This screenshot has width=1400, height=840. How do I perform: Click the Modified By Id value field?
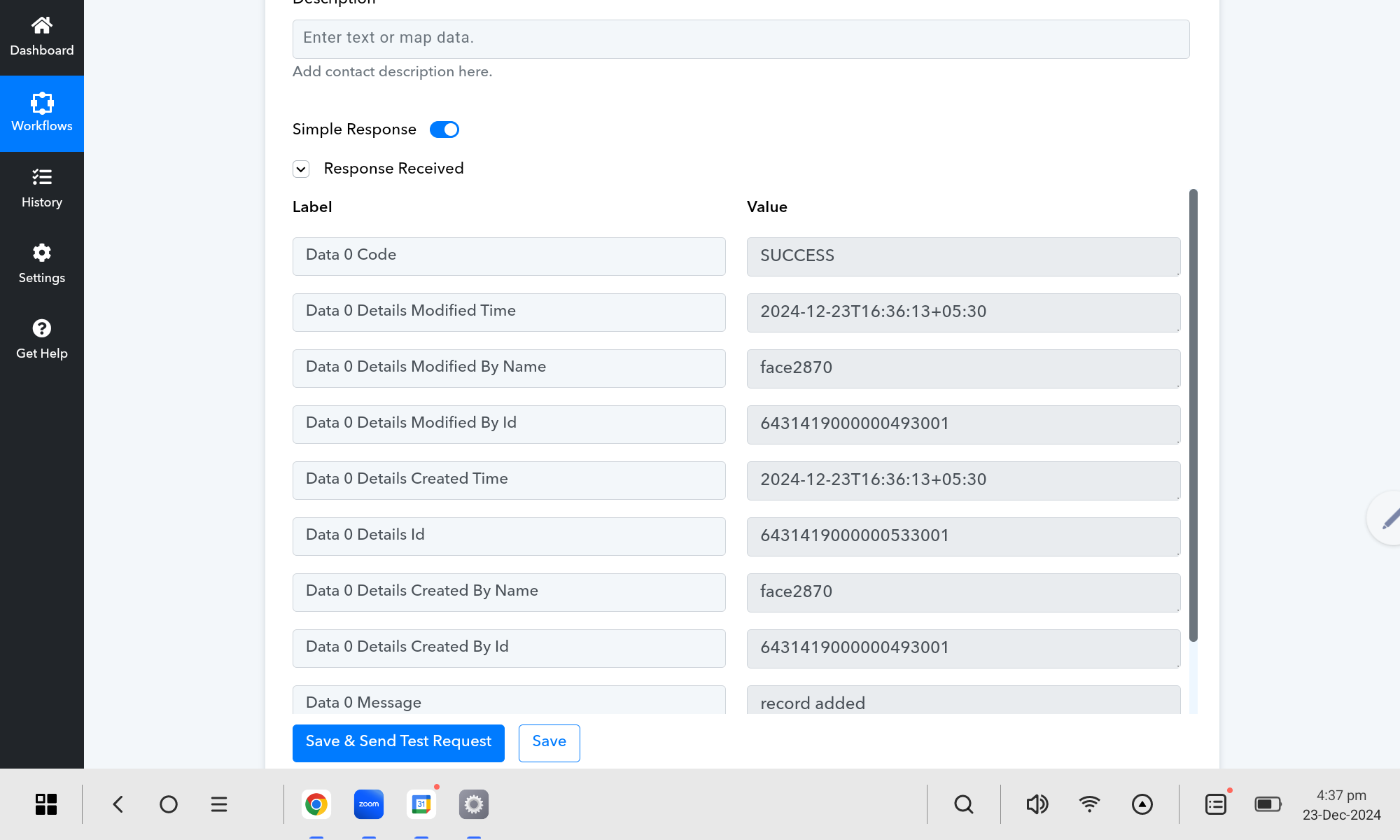(x=964, y=424)
